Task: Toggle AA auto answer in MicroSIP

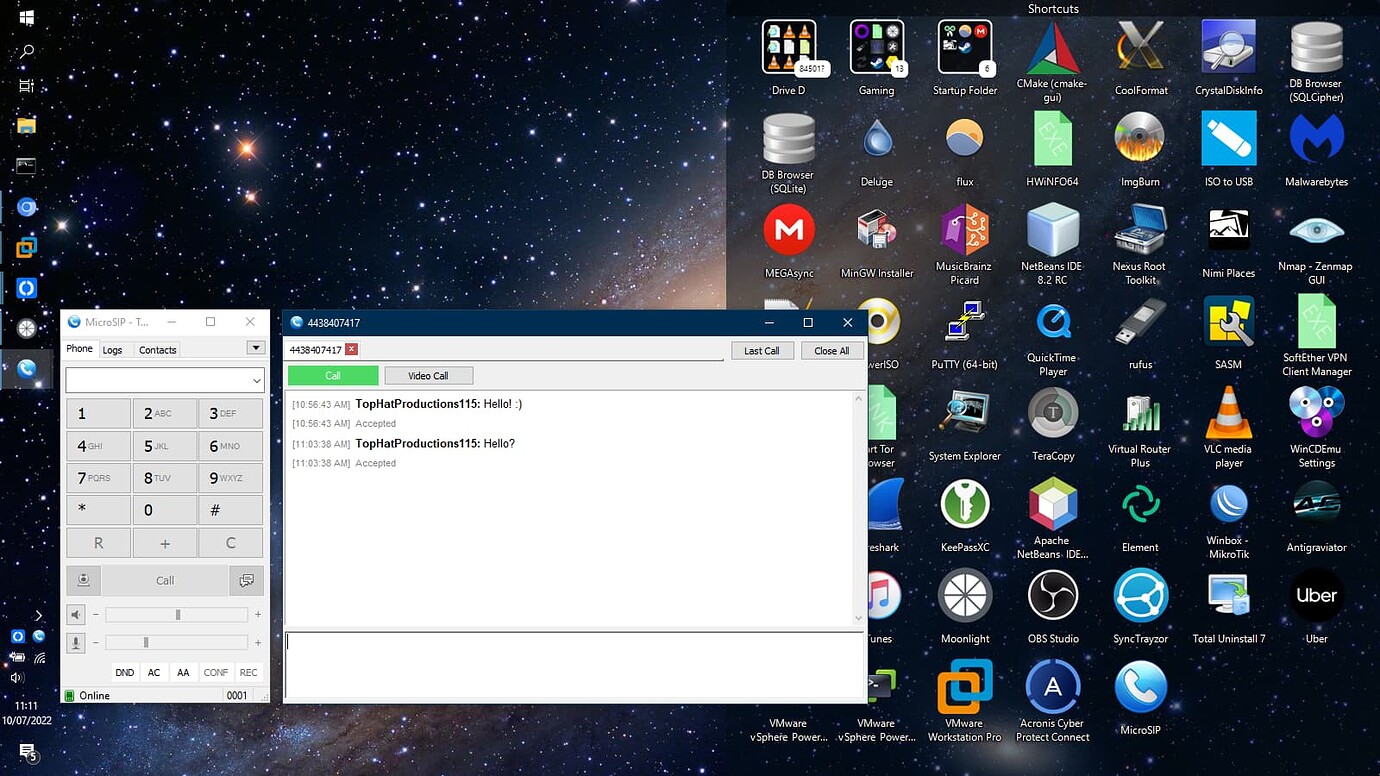Action: (183, 672)
